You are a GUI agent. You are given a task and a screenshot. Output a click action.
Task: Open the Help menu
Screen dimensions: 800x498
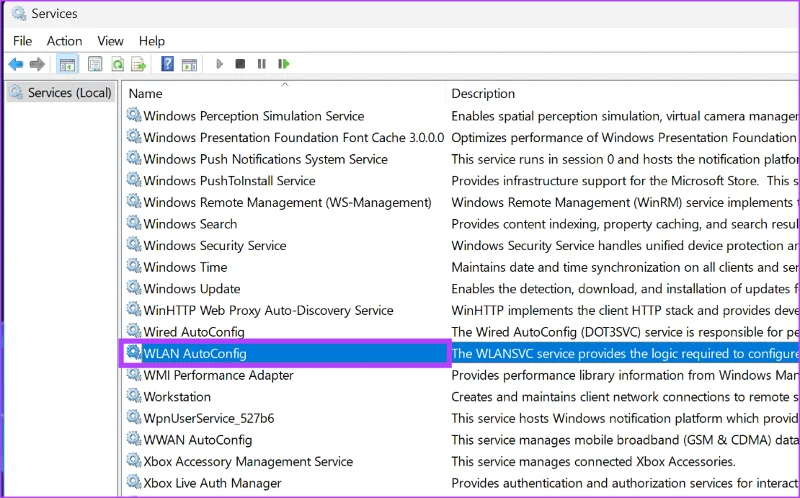point(152,41)
